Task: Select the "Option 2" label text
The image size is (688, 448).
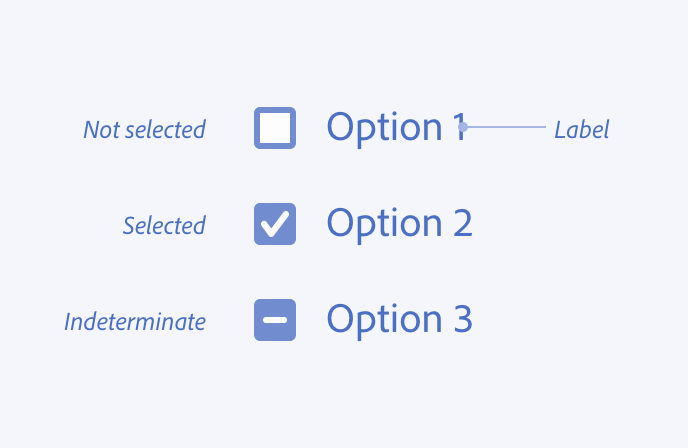Action: (399, 224)
